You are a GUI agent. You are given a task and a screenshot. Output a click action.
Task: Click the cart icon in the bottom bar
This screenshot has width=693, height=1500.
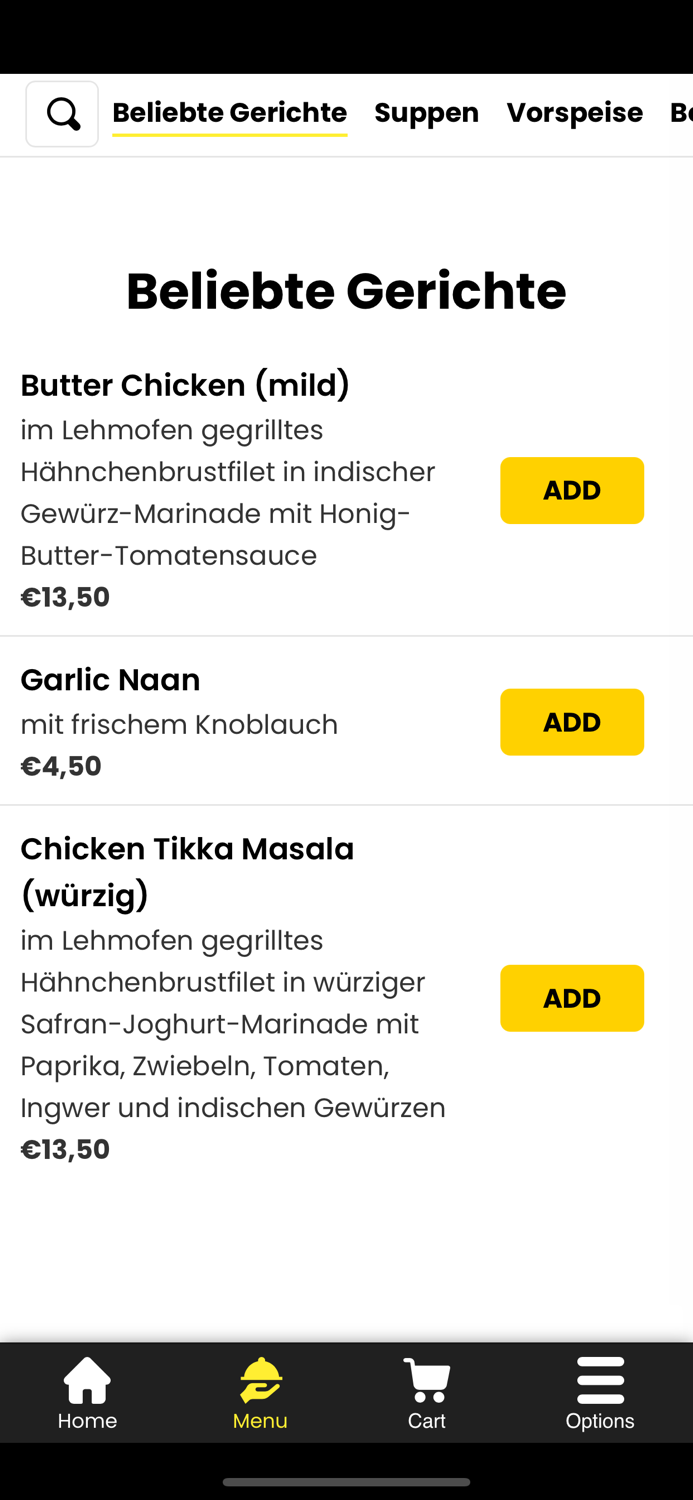click(427, 1377)
